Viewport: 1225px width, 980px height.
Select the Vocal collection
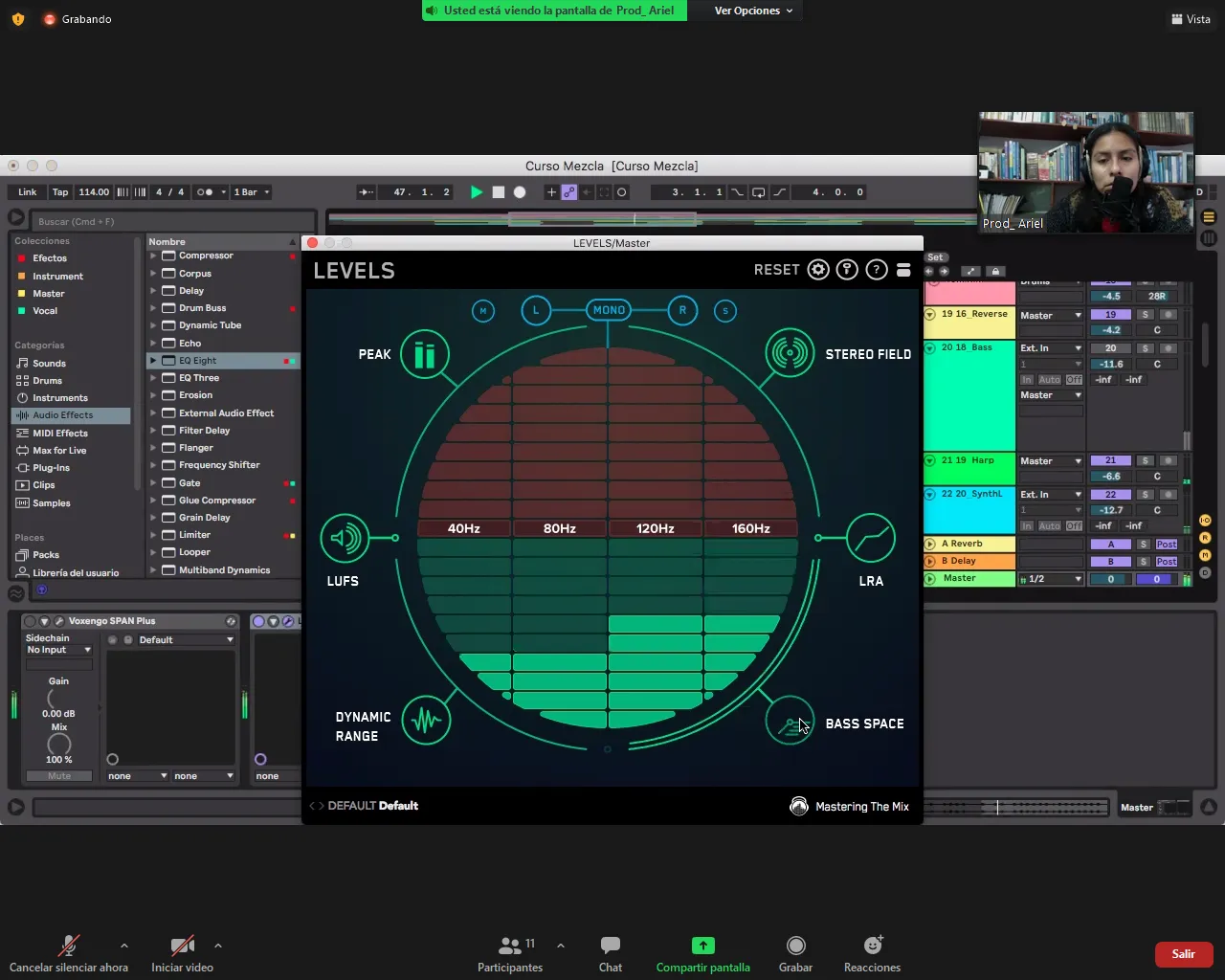coord(45,311)
